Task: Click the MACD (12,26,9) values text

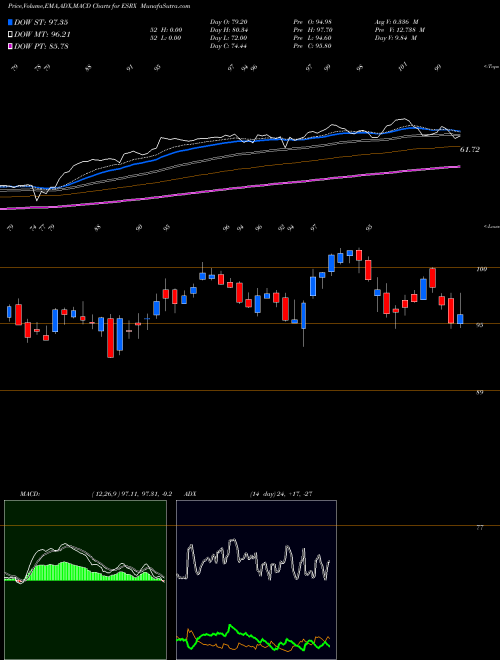Action: pos(131,494)
